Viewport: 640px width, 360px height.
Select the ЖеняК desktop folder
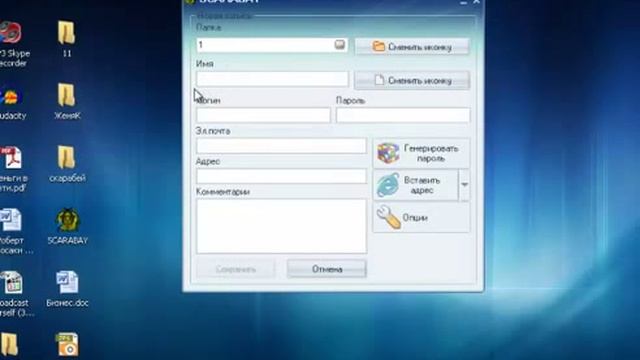point(67,101)
